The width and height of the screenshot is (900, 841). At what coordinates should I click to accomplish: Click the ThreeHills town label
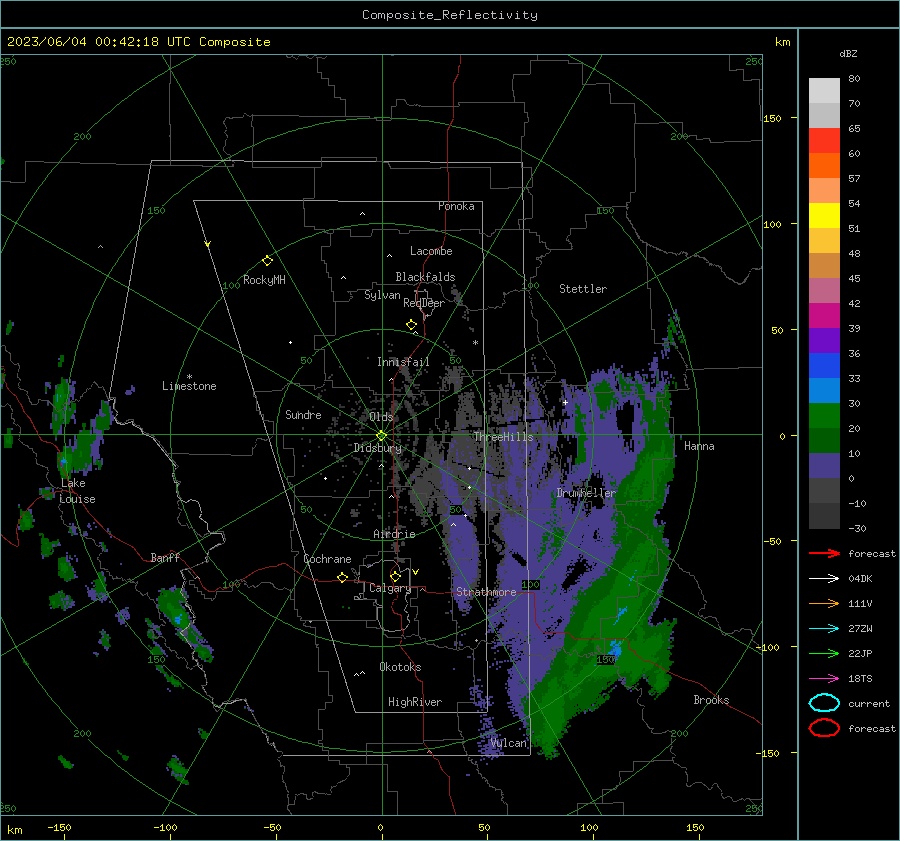(503, 437)
